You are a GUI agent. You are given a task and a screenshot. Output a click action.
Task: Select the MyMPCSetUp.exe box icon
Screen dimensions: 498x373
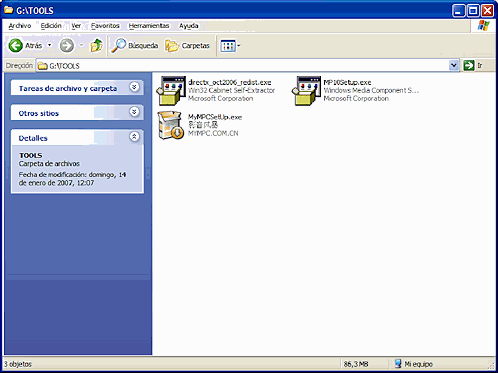(170, 125)
